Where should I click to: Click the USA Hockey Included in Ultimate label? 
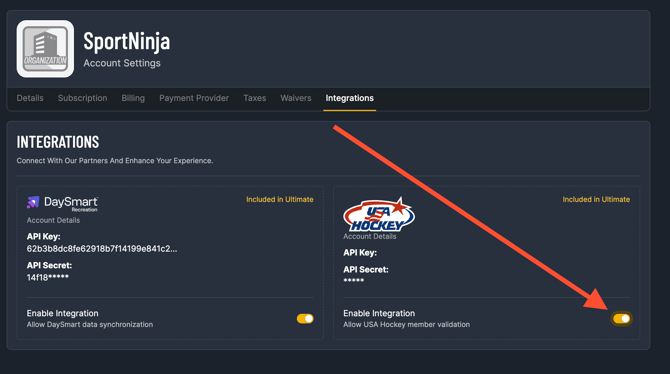pyautogui.click(x=596, y=200)
